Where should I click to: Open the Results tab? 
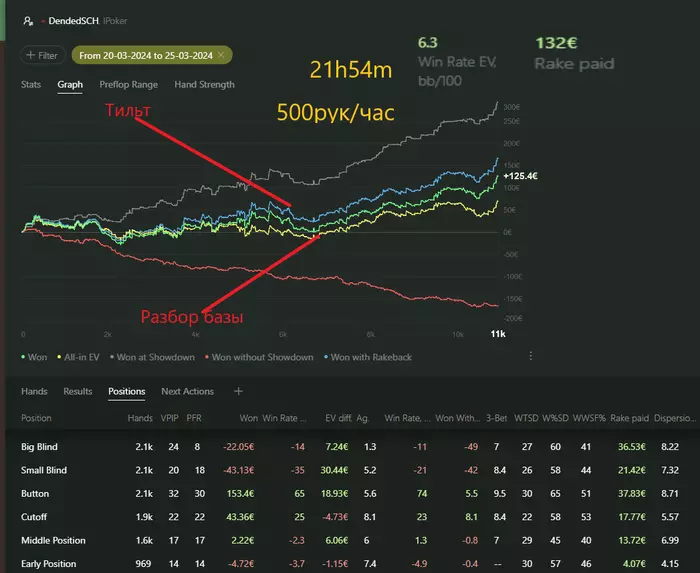78,391
